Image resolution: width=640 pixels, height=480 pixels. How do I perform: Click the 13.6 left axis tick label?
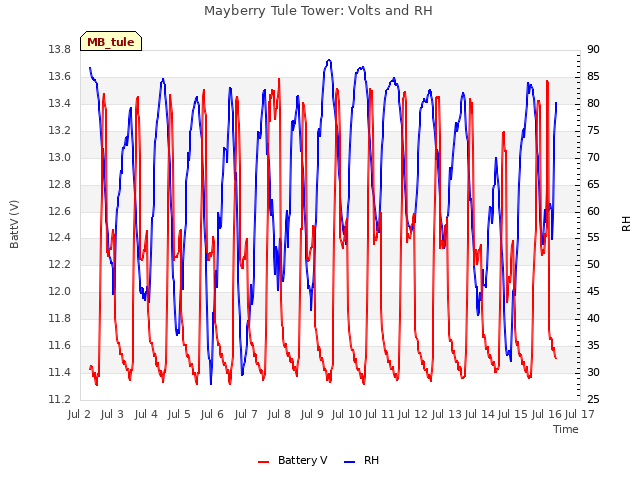tap(59, 76)
